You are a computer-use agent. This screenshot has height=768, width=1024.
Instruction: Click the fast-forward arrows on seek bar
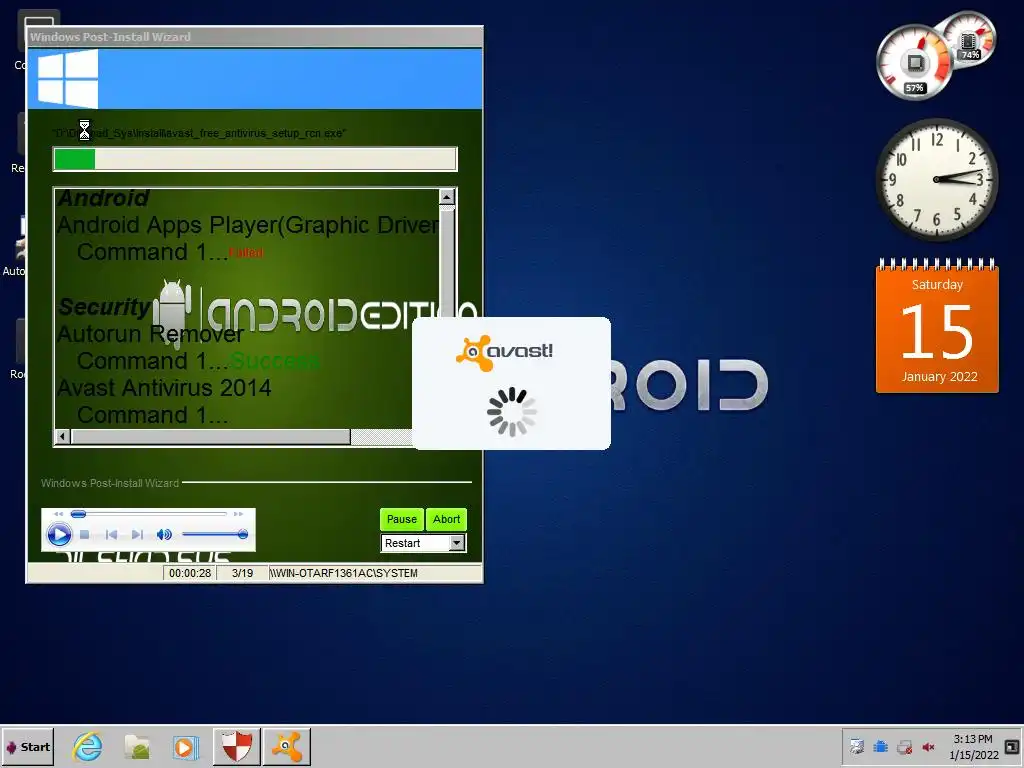tap(238, 514)
